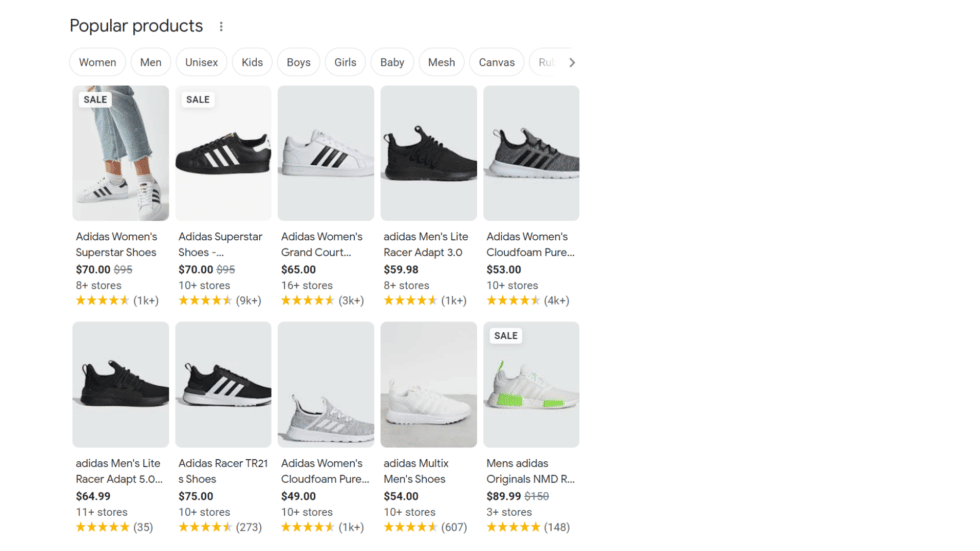Click Adidas Women's Grand Court title
The image size is (980, 551).
(321, 244)
